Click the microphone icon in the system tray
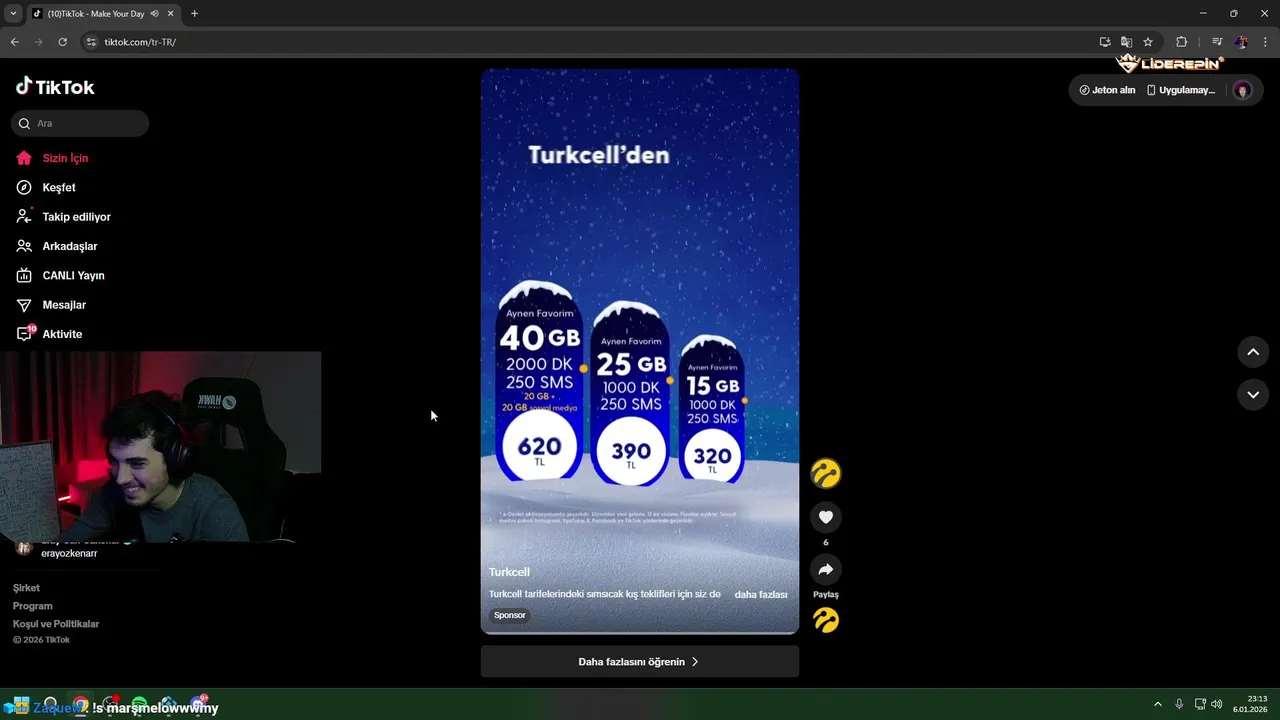This screenshot has width=1280, height=720. click(x=1179, y=704)
